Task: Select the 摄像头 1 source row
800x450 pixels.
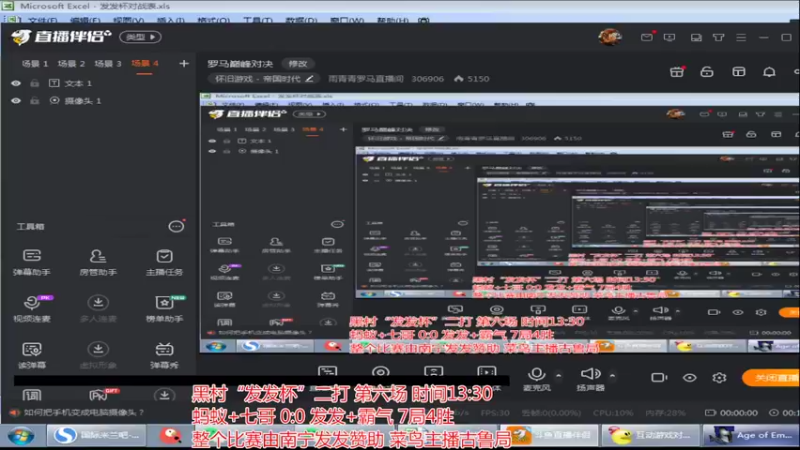Action: point(97,101)
